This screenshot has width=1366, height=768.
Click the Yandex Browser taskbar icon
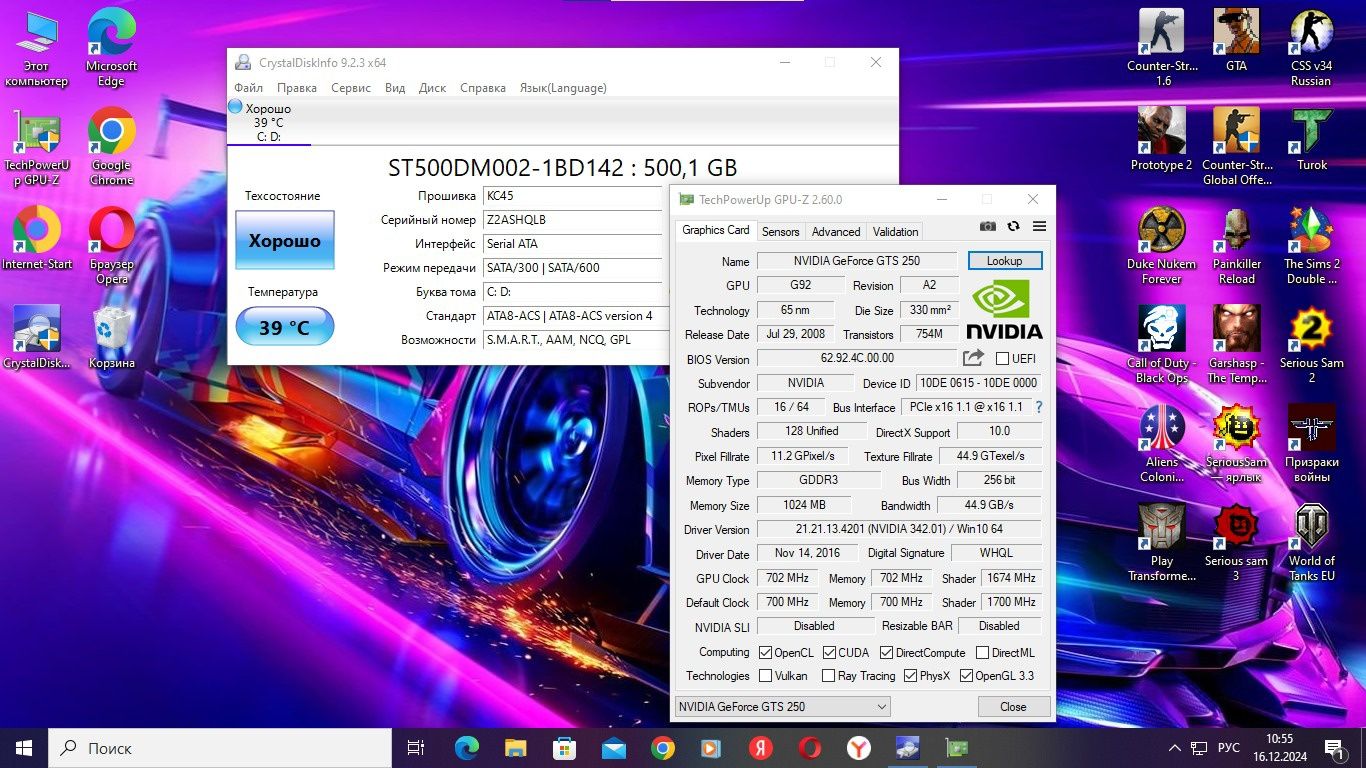[x=858, y=747]
